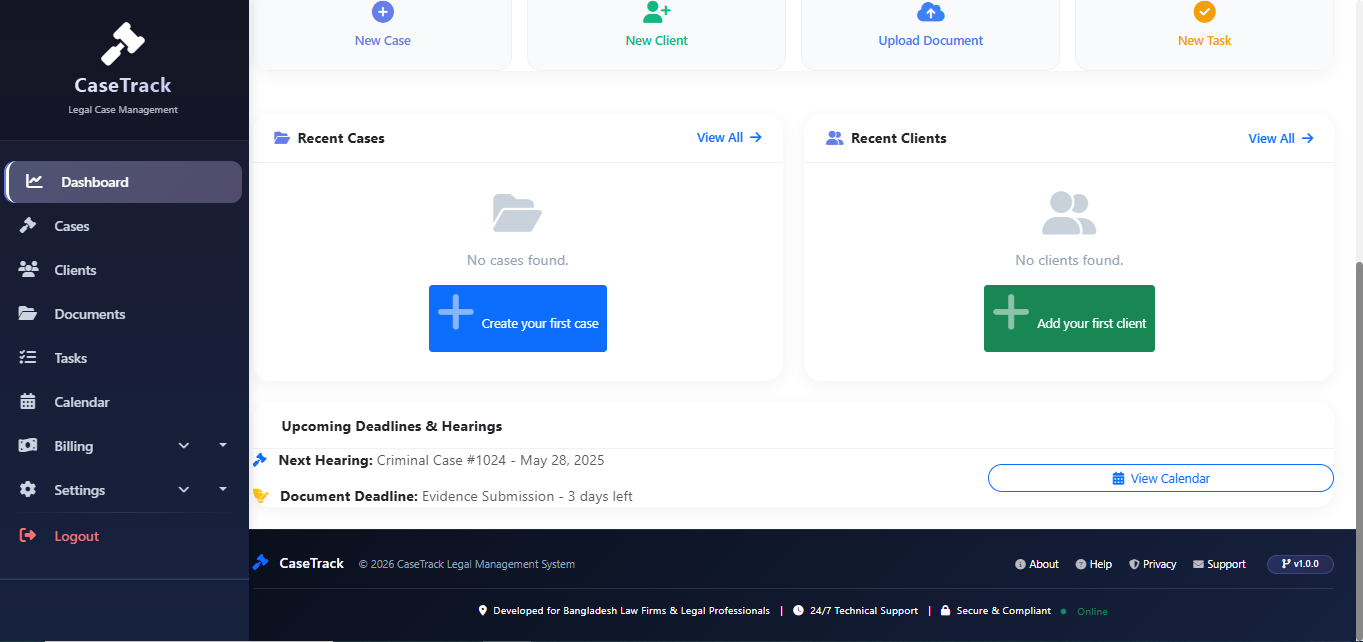The image size is (1363, 642).
Task: Click the large gray users placeholder icon
Action: click(x=1069, y=213)
